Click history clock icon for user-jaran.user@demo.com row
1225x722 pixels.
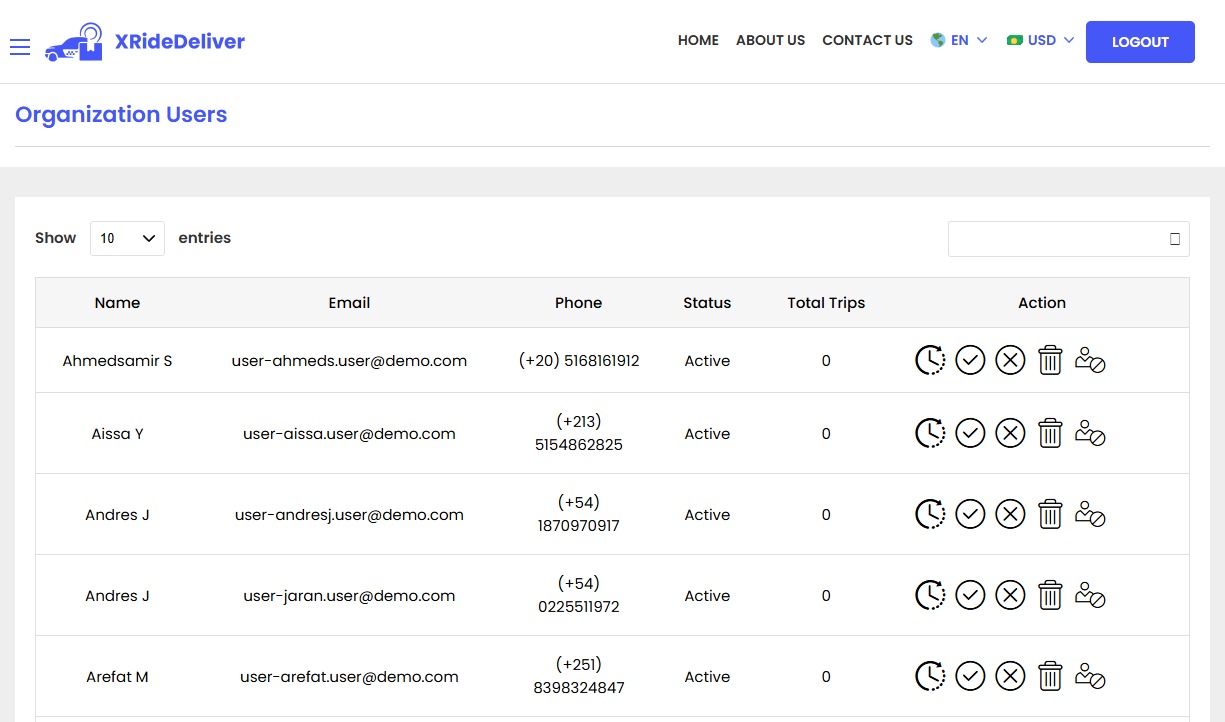(x=930, y=595)
